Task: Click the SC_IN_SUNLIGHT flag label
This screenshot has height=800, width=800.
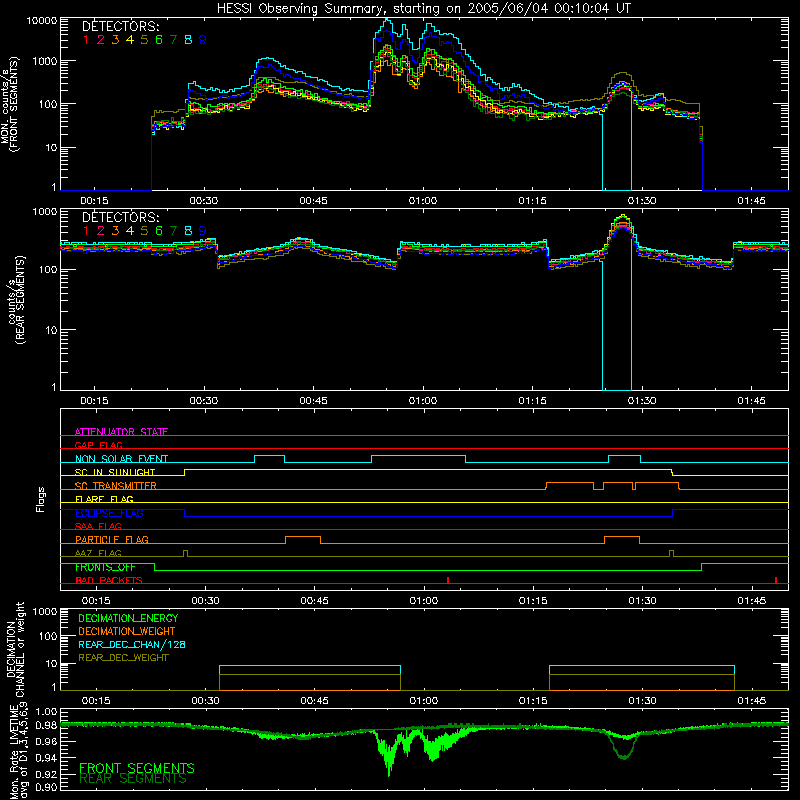Action: click(x=115, y=472)
